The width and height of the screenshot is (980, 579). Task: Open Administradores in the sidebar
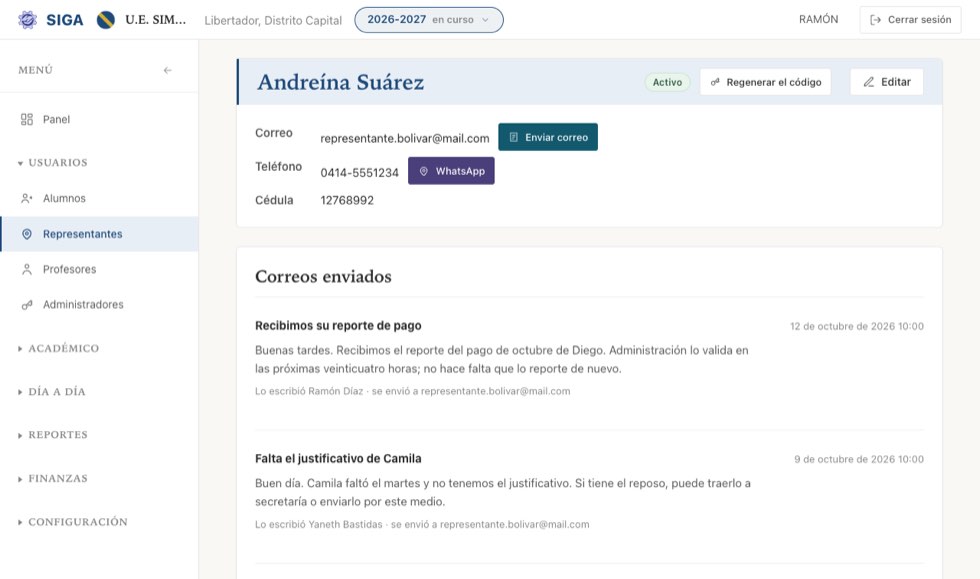point(99,305)
